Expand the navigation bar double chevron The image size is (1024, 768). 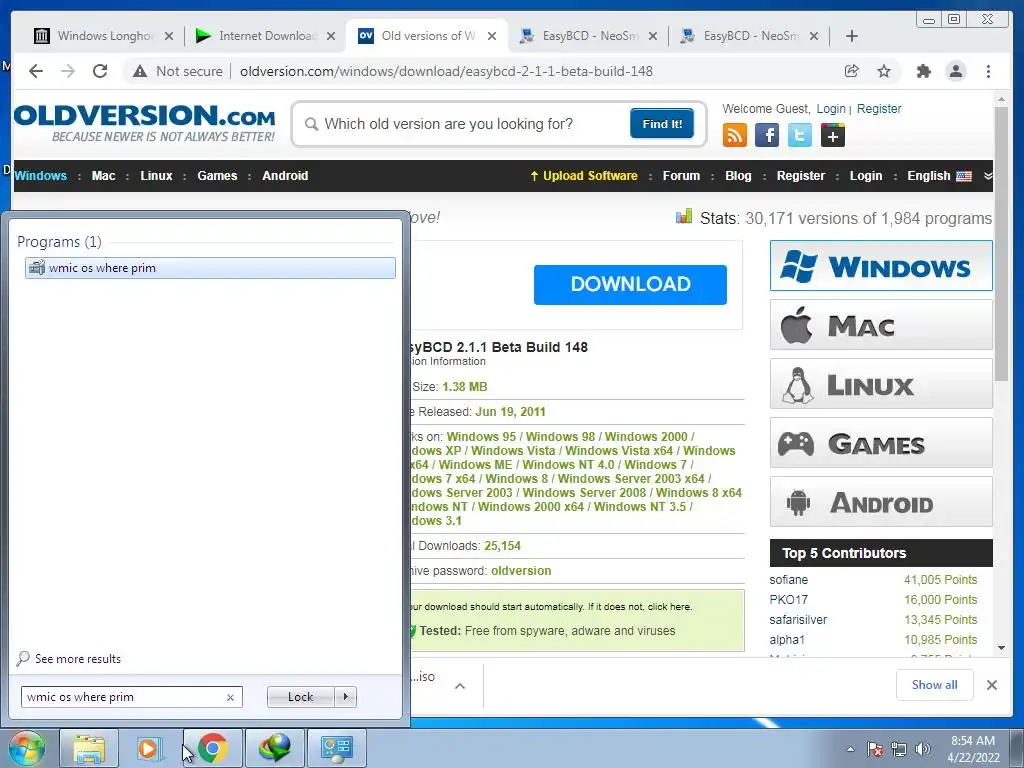pyautogui.click(x=987, y=176)
